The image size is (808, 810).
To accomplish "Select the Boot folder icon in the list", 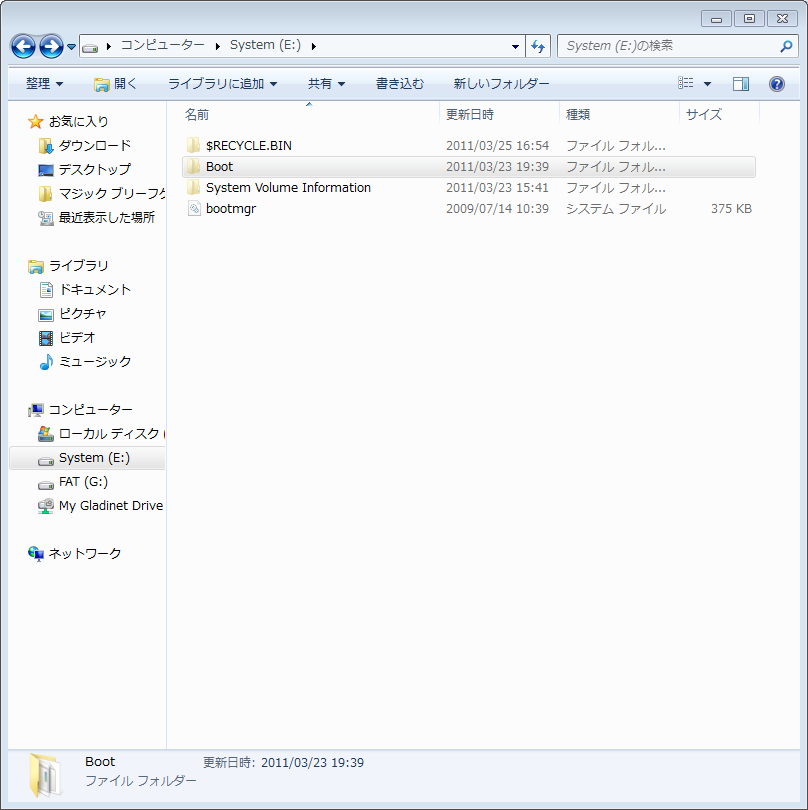I will (194, 166).
